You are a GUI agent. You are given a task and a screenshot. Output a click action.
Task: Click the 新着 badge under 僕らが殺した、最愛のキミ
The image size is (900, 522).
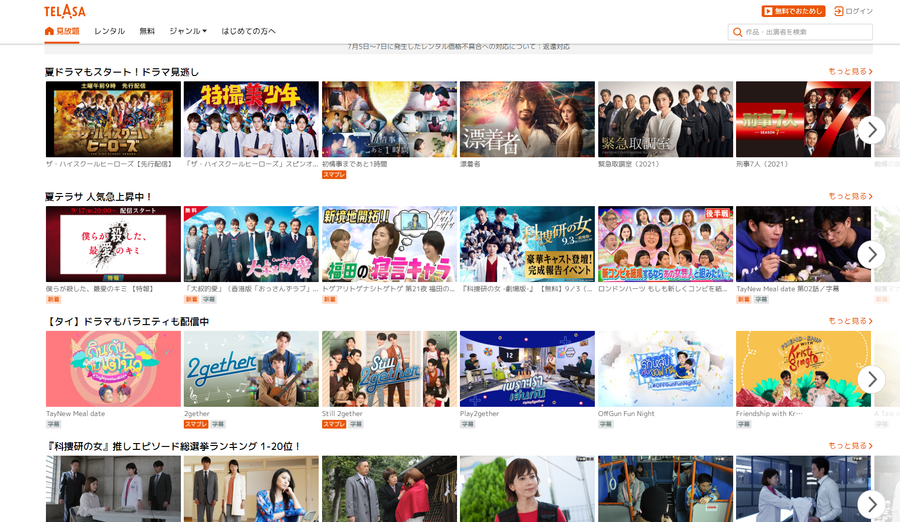tap(53, 299)
